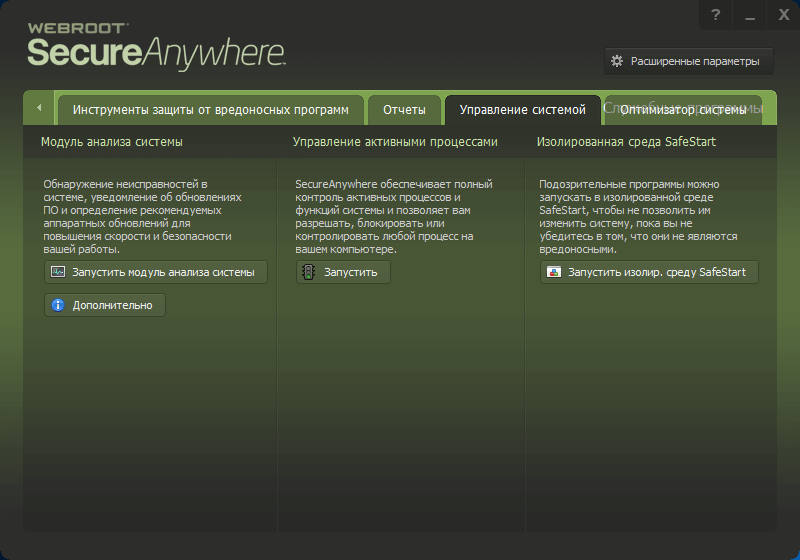
Task: Open the help question mark button
Action: (715, 15)
